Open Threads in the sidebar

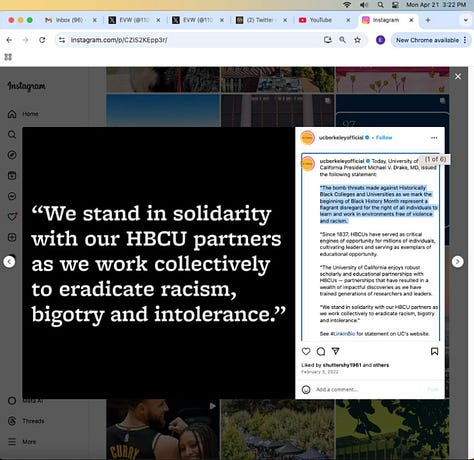pos(26,421)
